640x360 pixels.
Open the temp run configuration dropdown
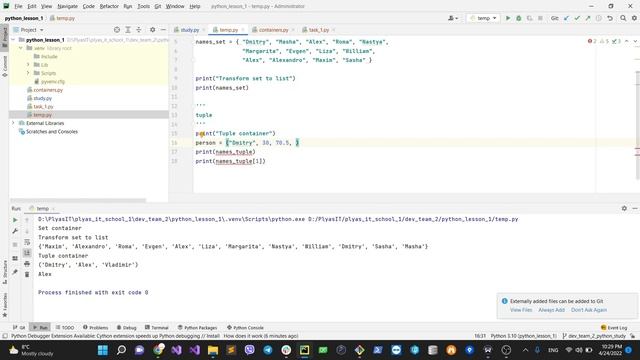483,18
